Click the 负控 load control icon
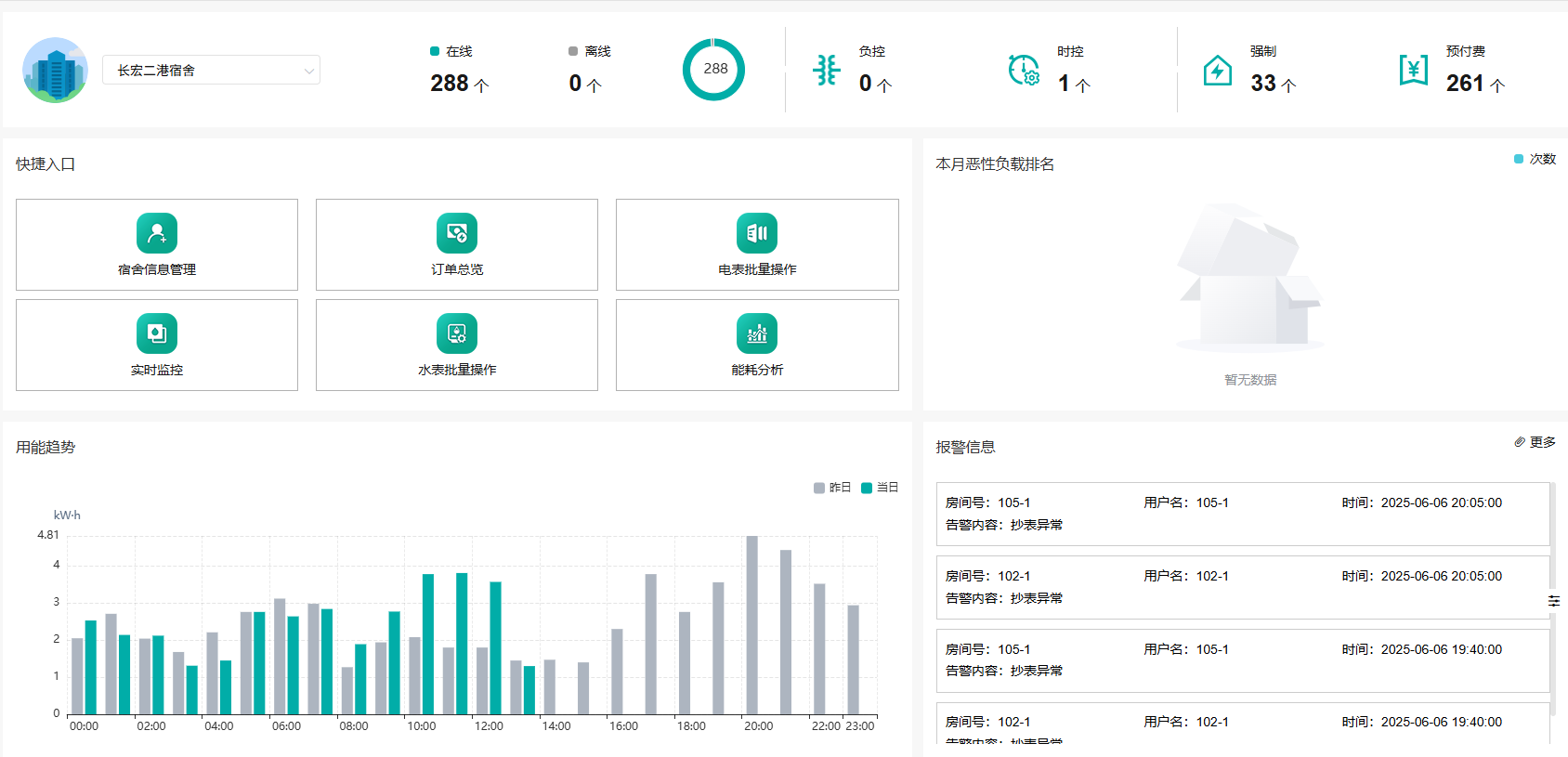The image size is (1568, 757). 826,70
